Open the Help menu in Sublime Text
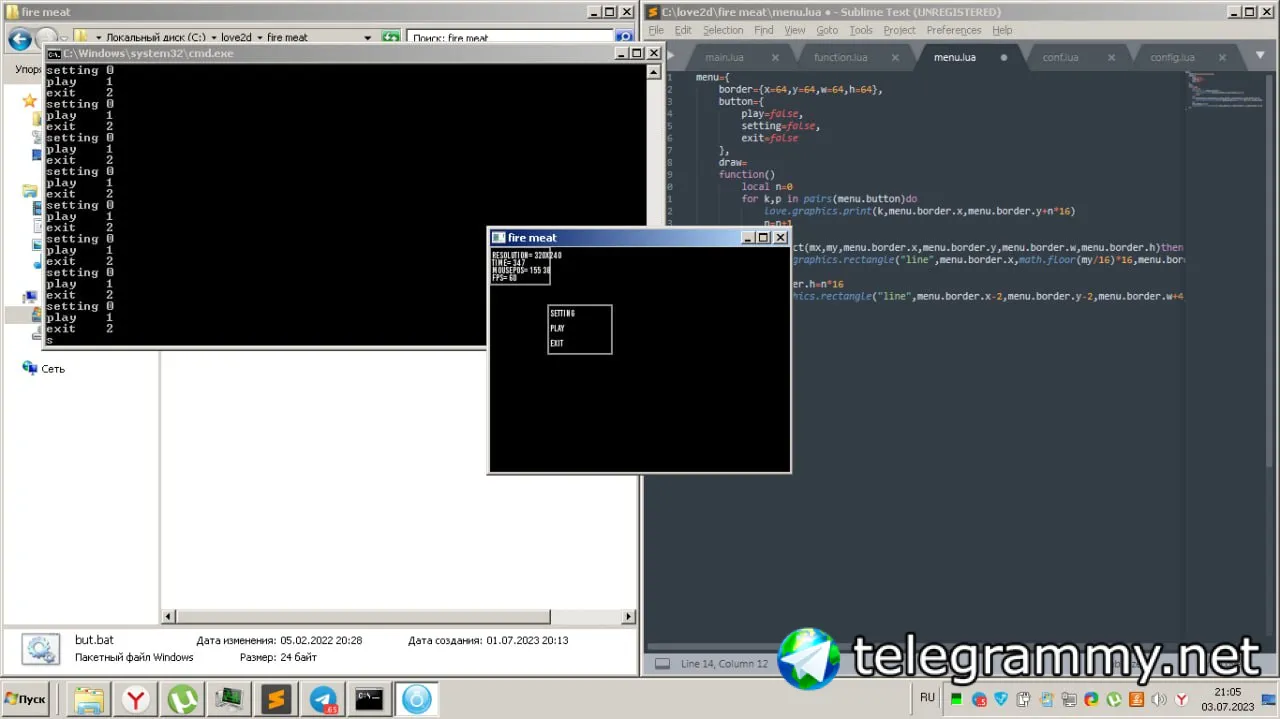The image size is (1280, 719). [x=1002, y=30]
